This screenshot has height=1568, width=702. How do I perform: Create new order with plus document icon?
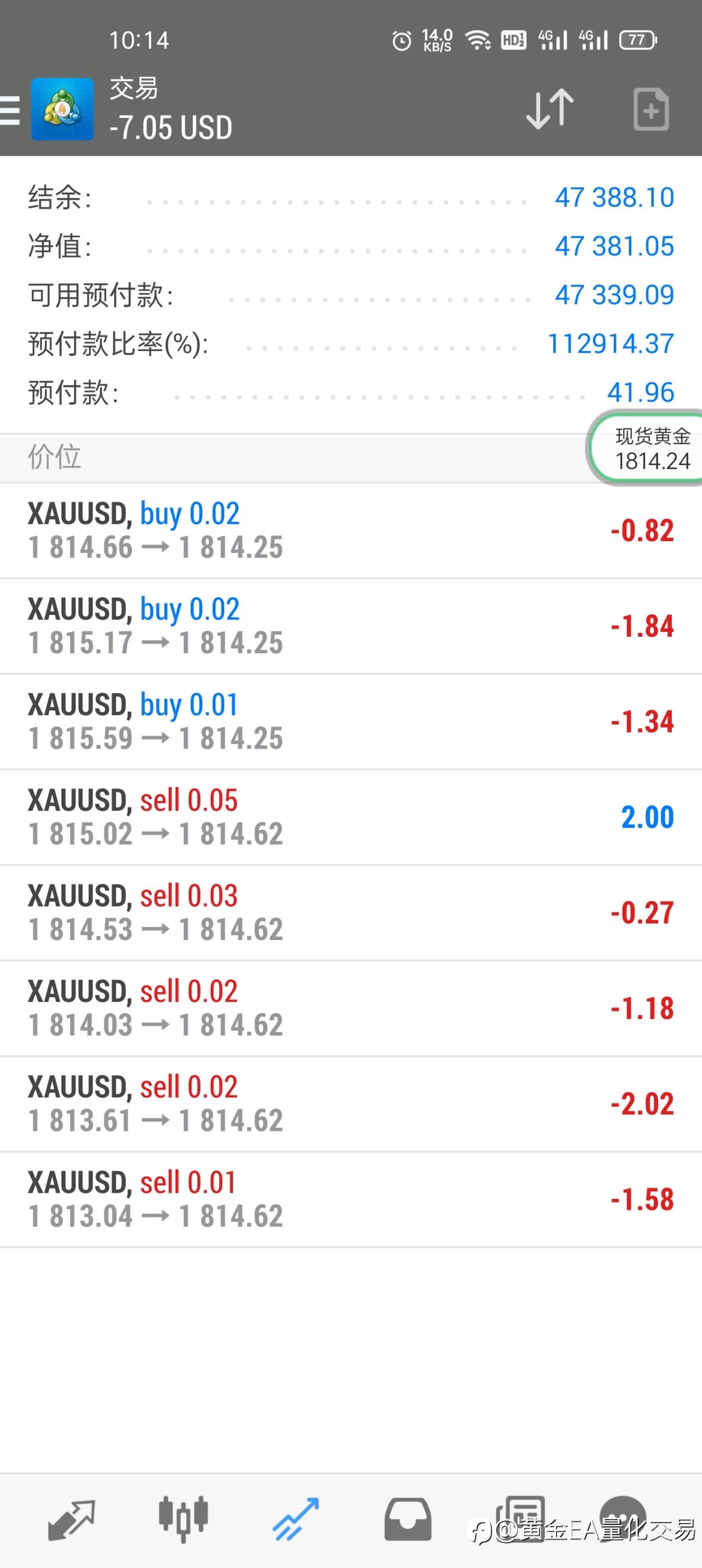651,110
